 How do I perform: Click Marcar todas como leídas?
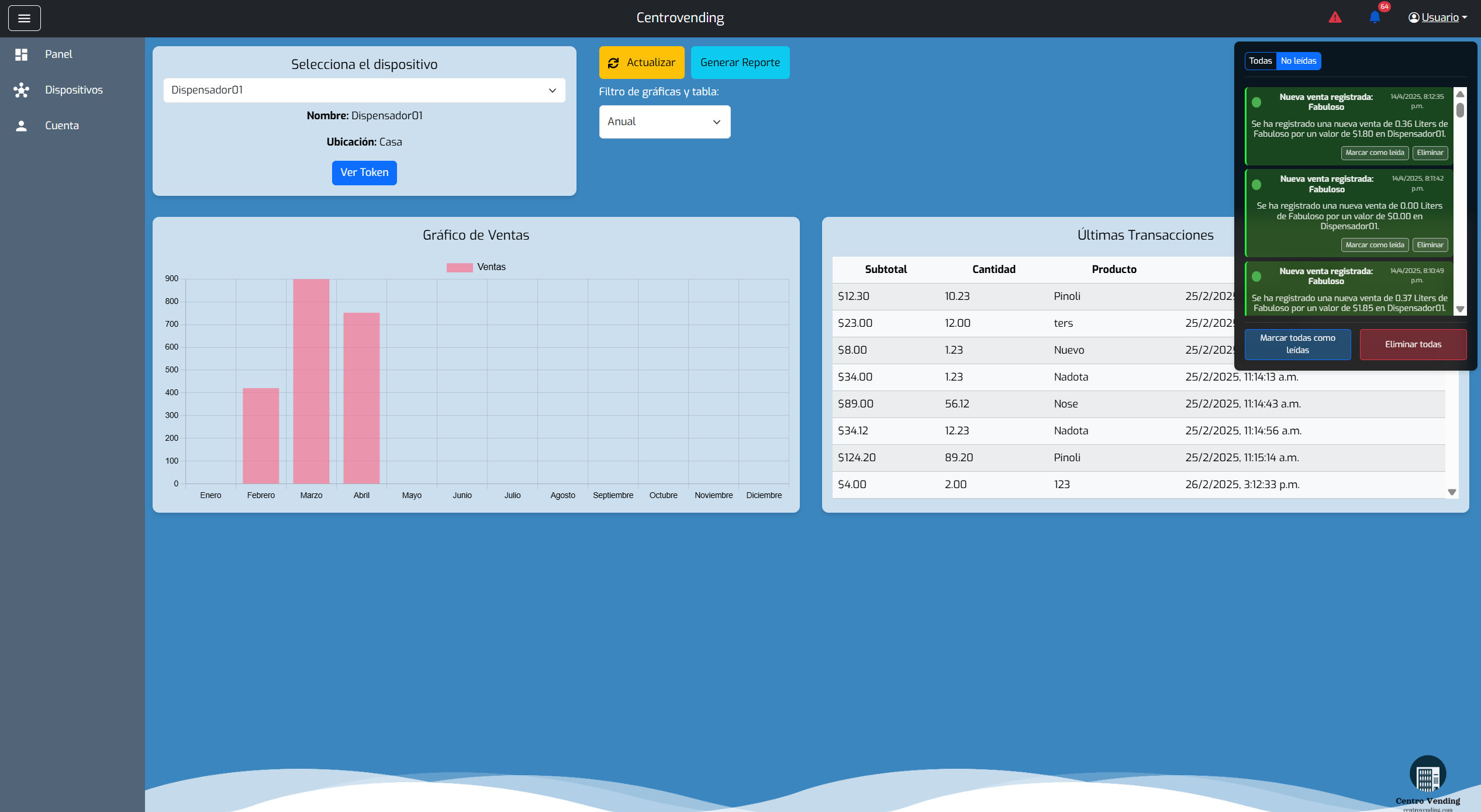(1297, 344)
